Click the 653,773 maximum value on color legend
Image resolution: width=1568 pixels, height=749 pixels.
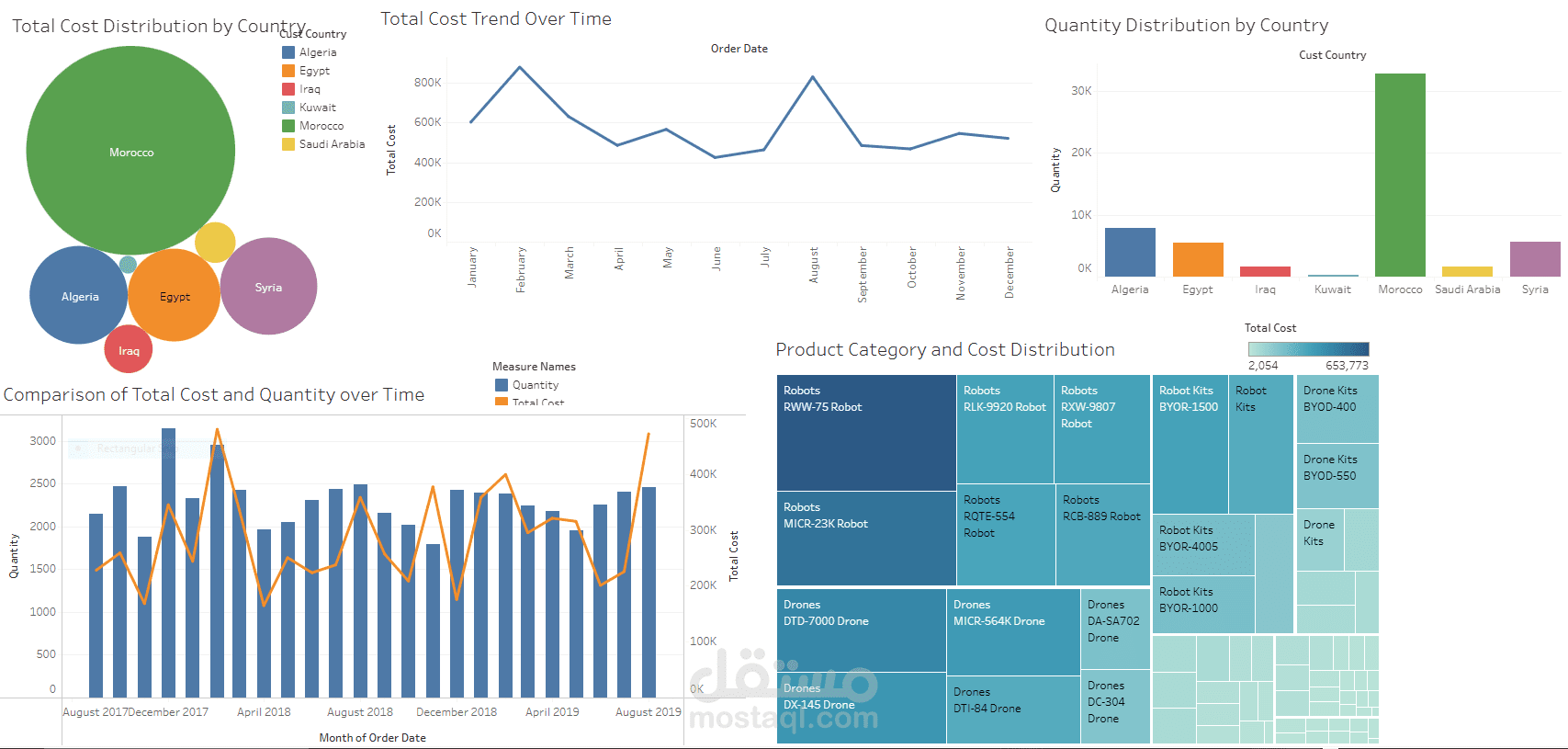pos(1347,366)
